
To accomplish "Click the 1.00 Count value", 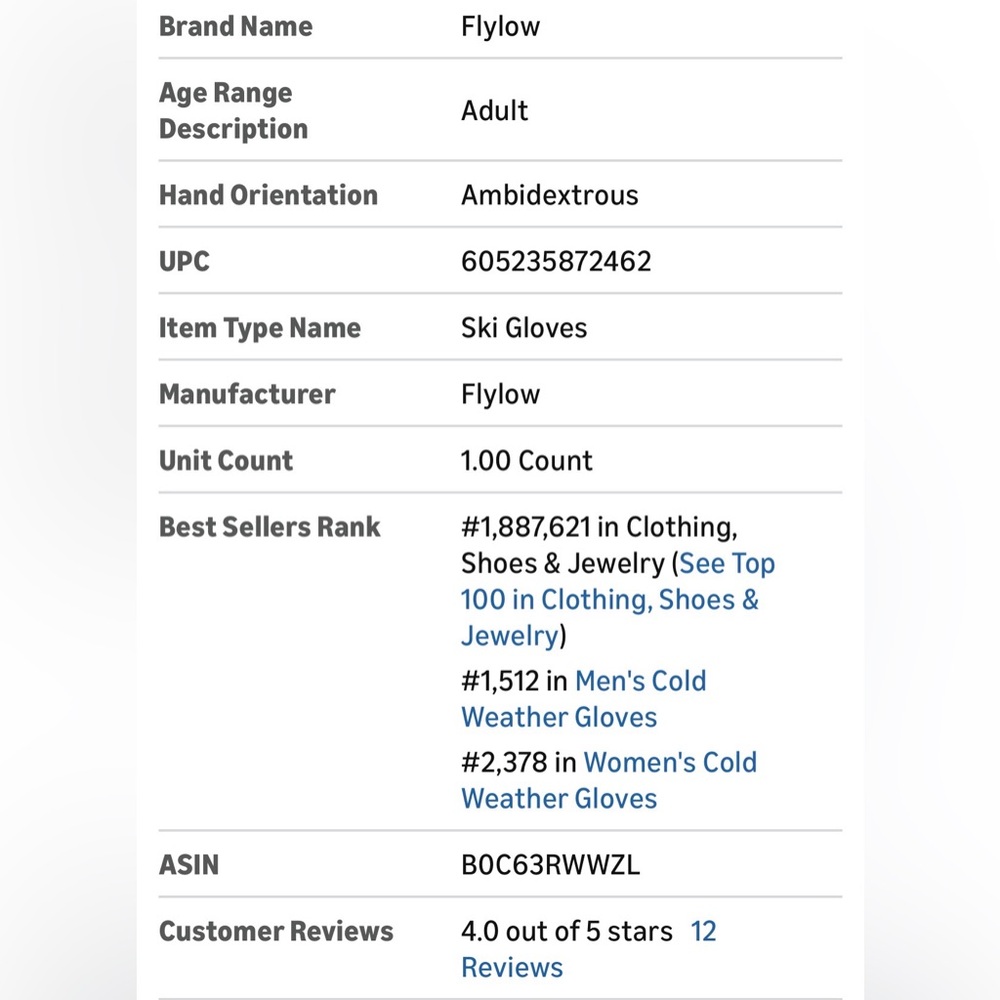I will click(x=527, y=460).
